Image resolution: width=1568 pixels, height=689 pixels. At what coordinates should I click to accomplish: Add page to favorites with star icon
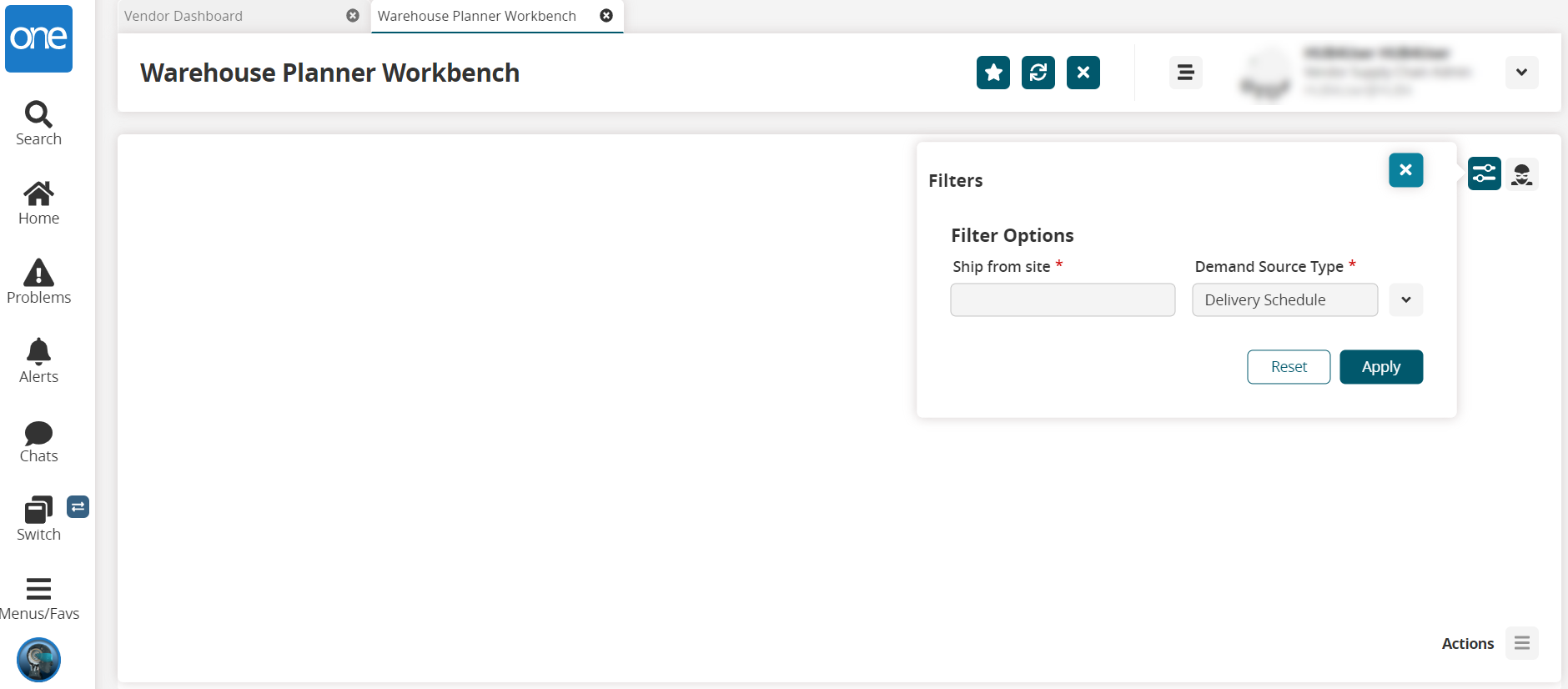pyautogui.click(x=993, y=73)
